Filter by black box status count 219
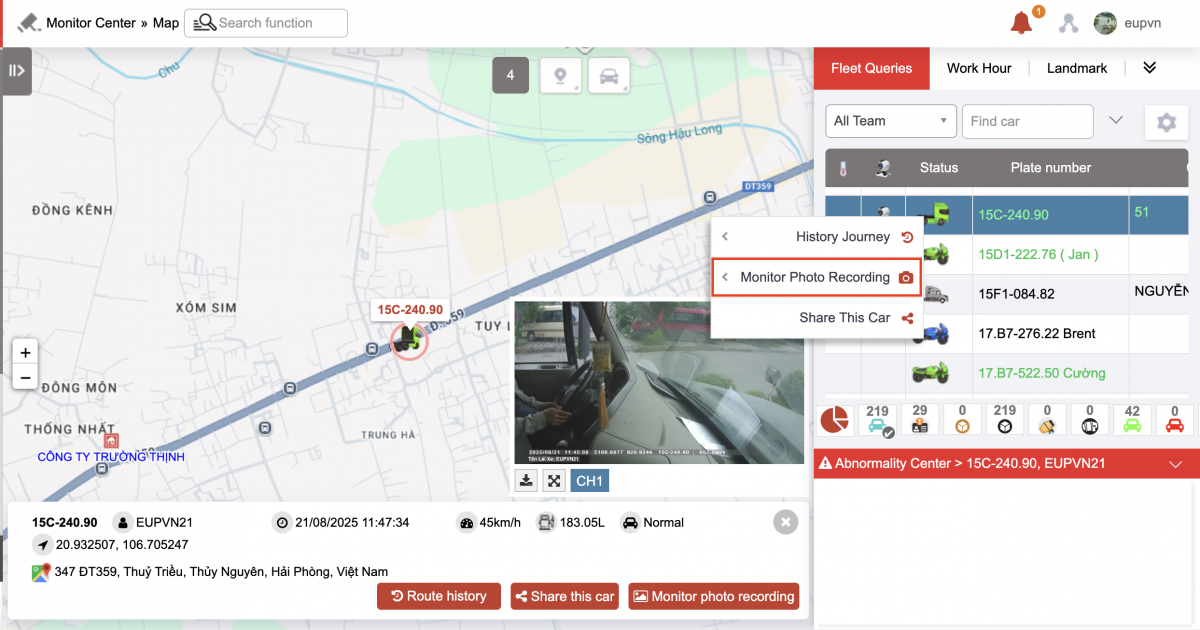Screen dimensions: 1200x630 pyautogui.click(x=1004, y=419)
